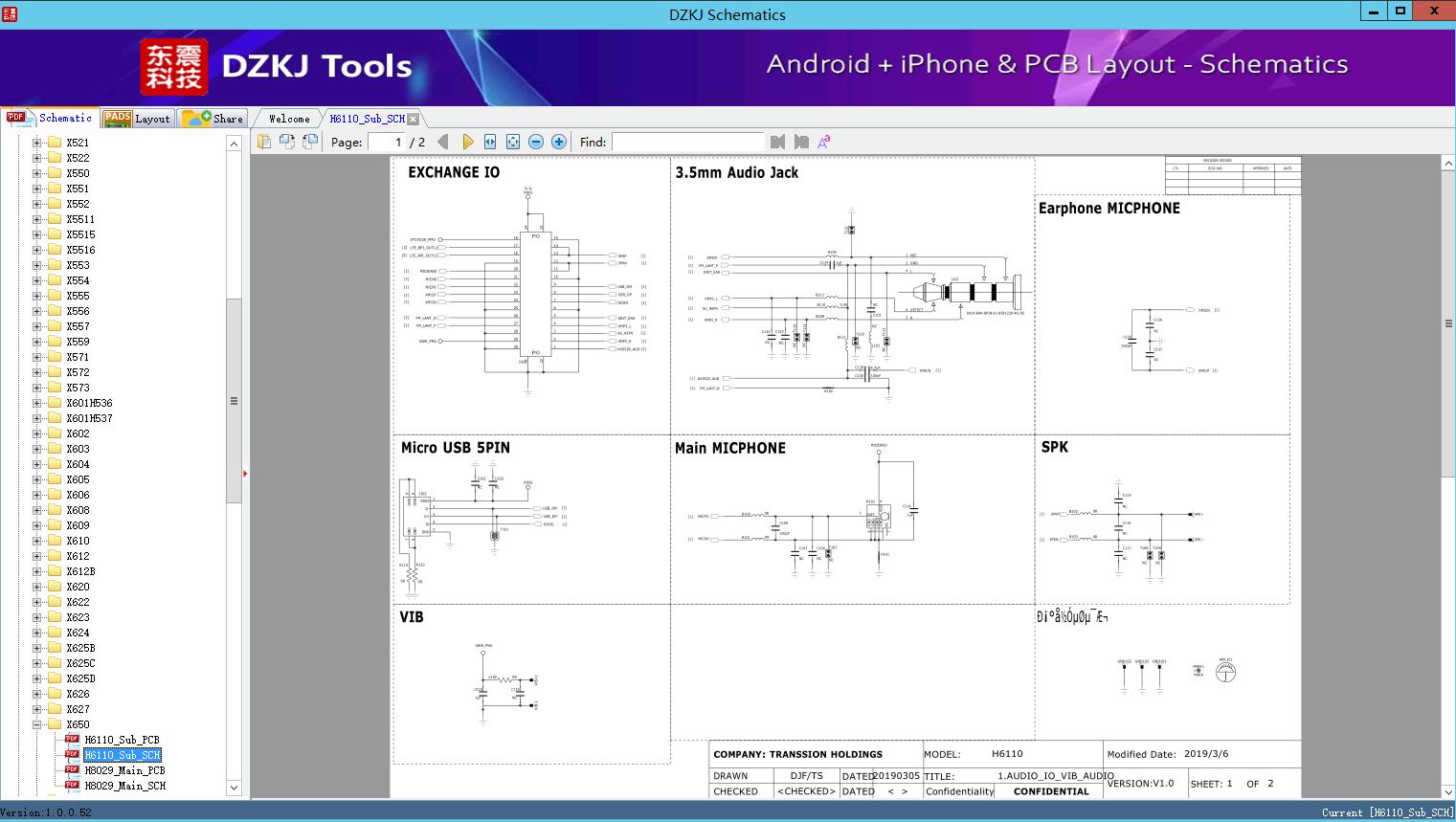Screen dimensions: 1456x822
Task: Expand the X571 folder node
Action: tap(36, 357)
